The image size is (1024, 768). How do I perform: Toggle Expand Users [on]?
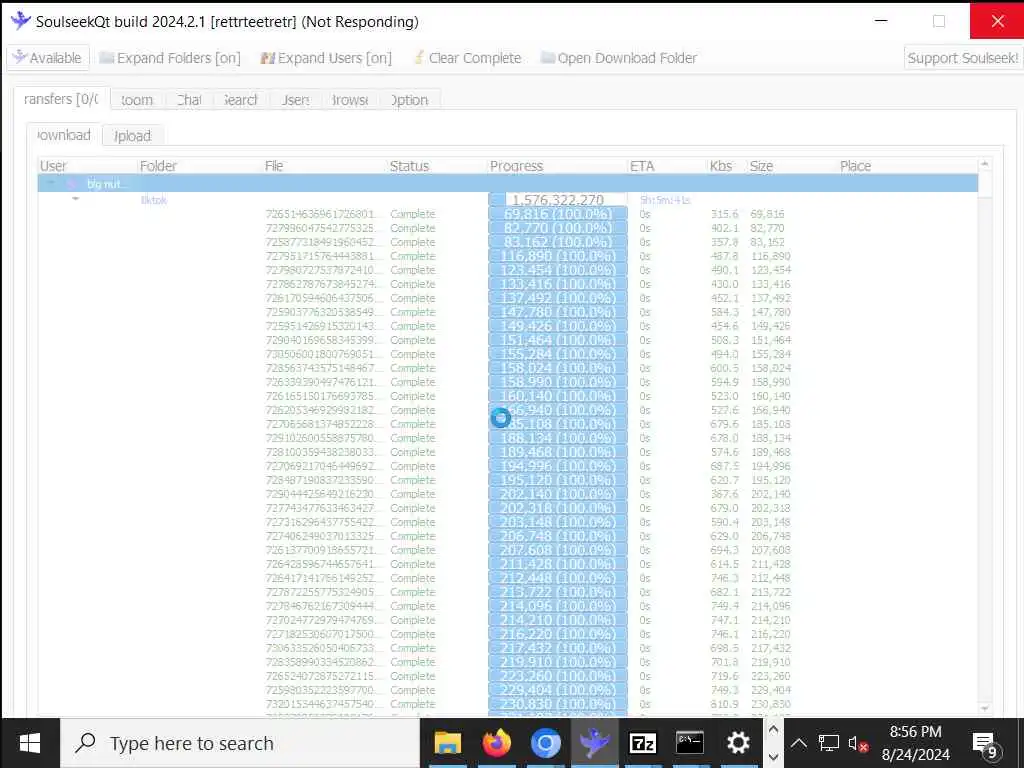click(x=326, y=58)
